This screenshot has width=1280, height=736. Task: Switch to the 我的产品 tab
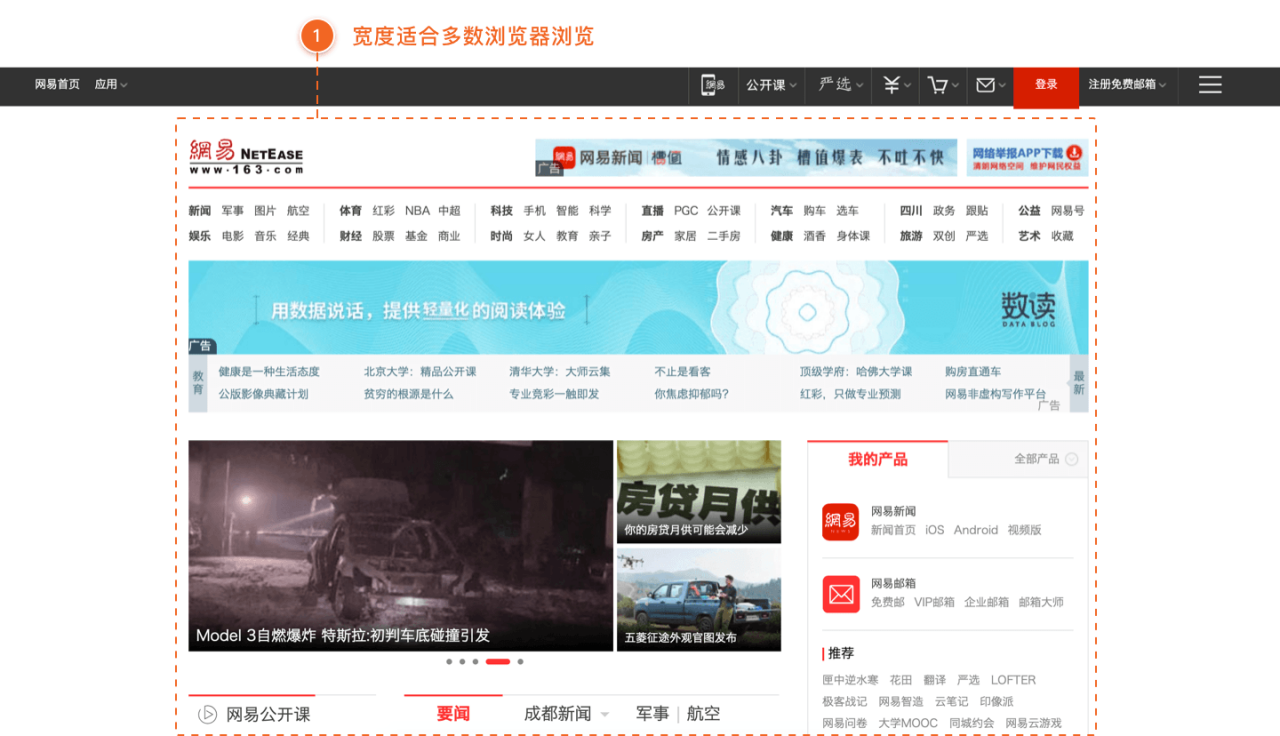877,459
